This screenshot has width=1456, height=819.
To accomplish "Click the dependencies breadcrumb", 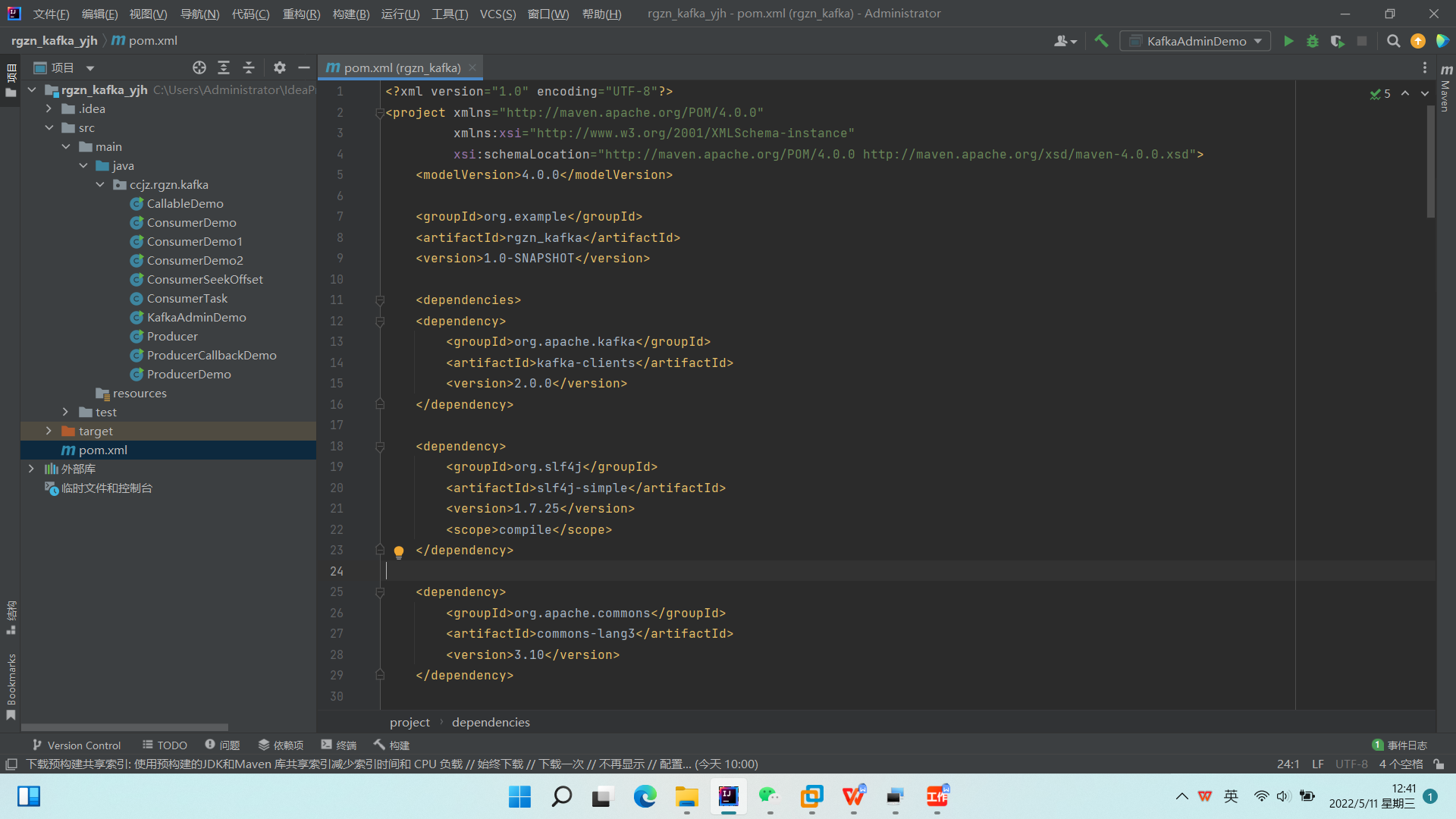I will (x=491, y=723).
